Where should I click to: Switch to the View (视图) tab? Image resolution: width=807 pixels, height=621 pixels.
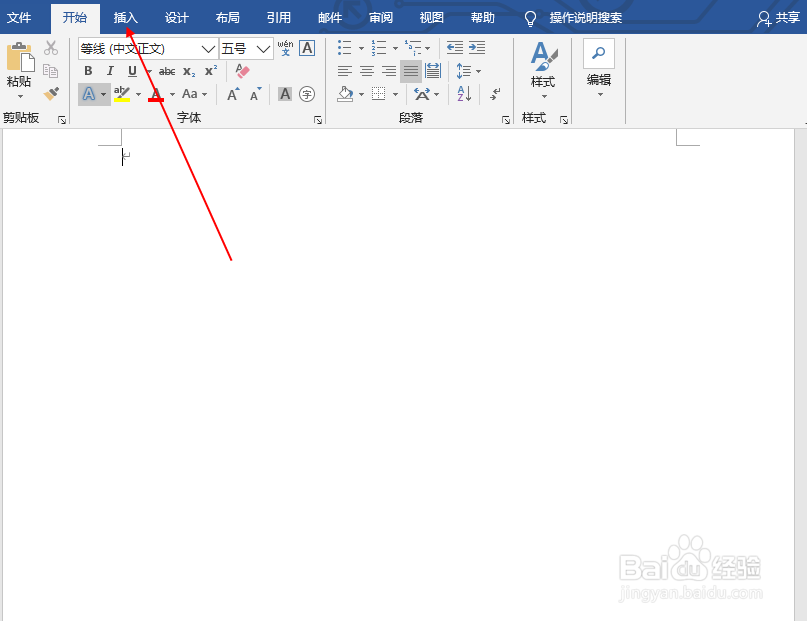point(431,18)
